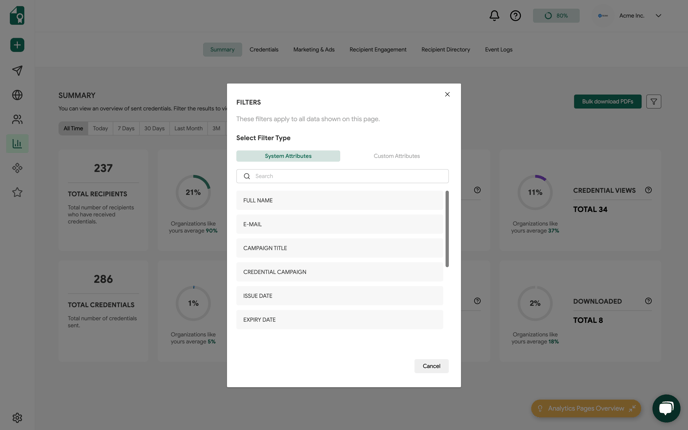Click the filter Search input field
688x430 pixels.
[342, 176]
